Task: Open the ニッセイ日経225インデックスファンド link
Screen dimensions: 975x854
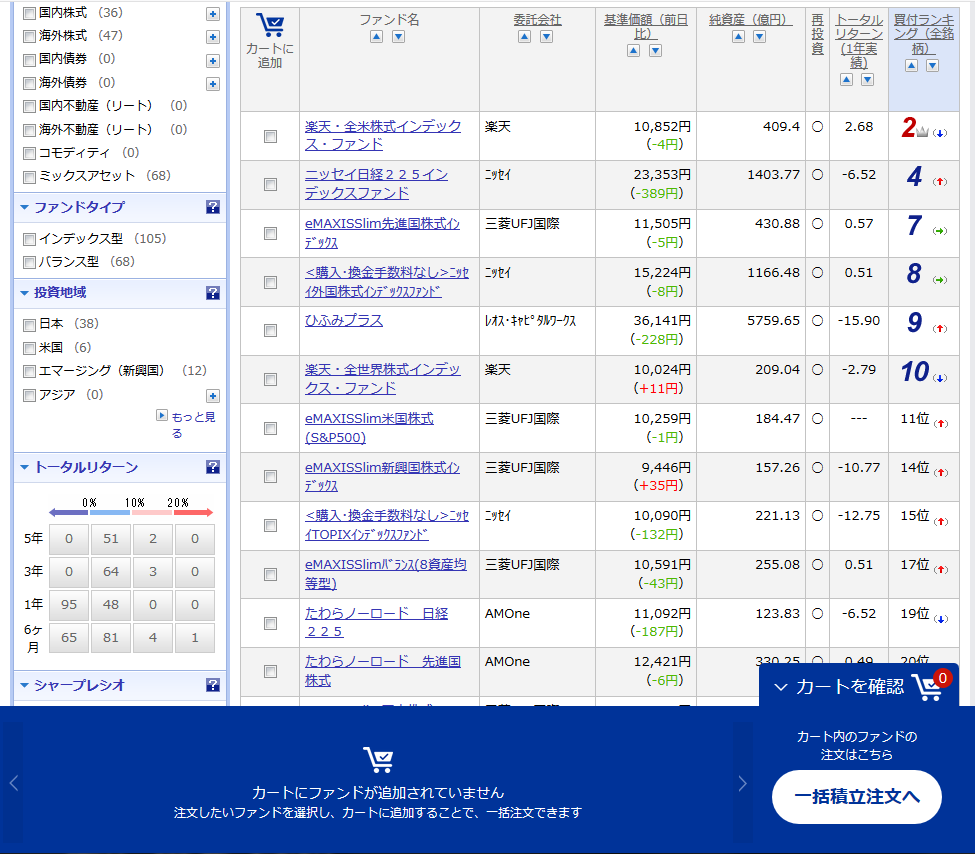Action: tap(376, 184)
